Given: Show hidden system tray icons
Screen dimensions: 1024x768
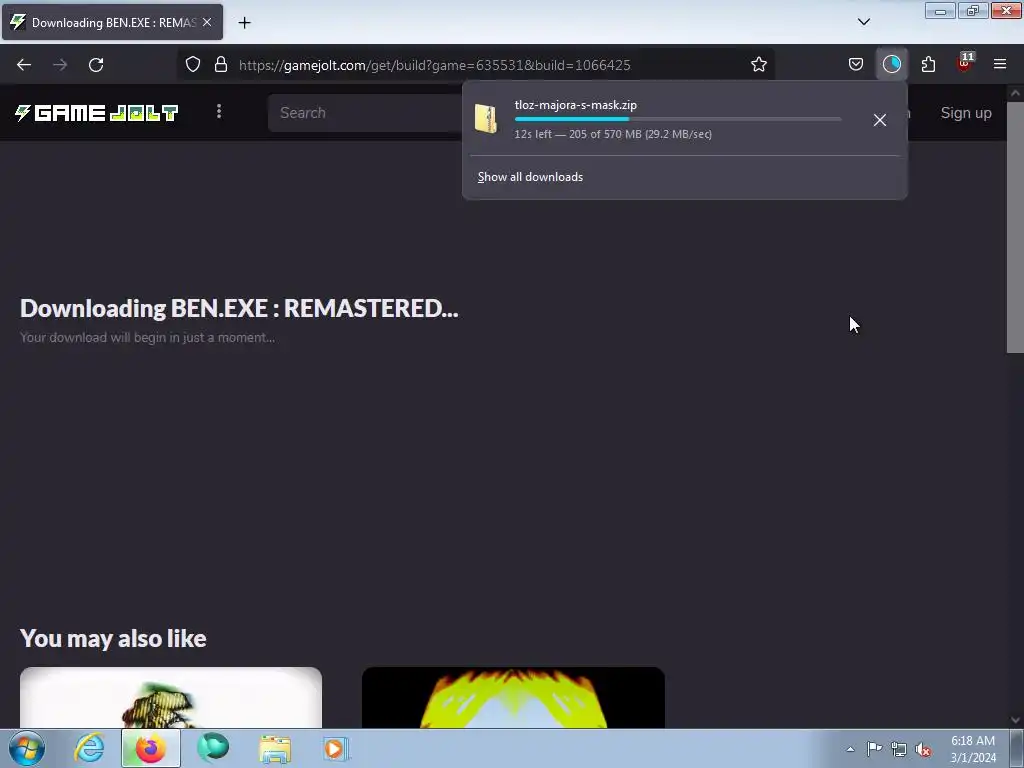Looking at the screenshot, I should pyautogui.click(x=850, y=749).
